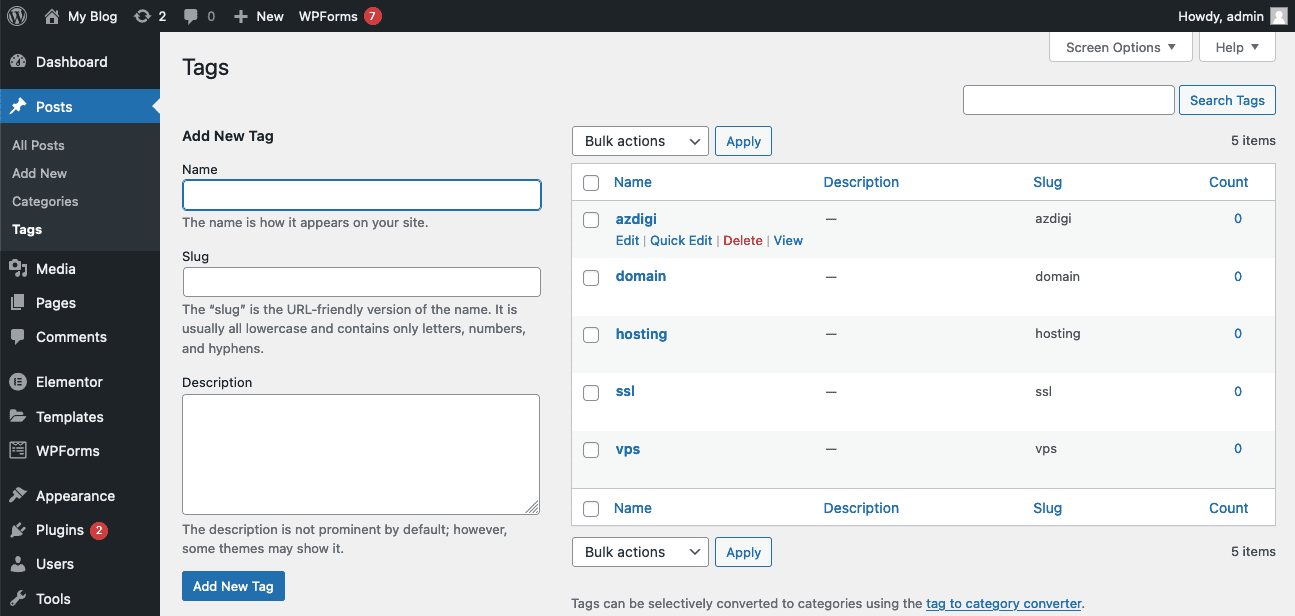Open All Posts in sidebar submenu
1295x616 pixels.
click(x=38, y=145)
